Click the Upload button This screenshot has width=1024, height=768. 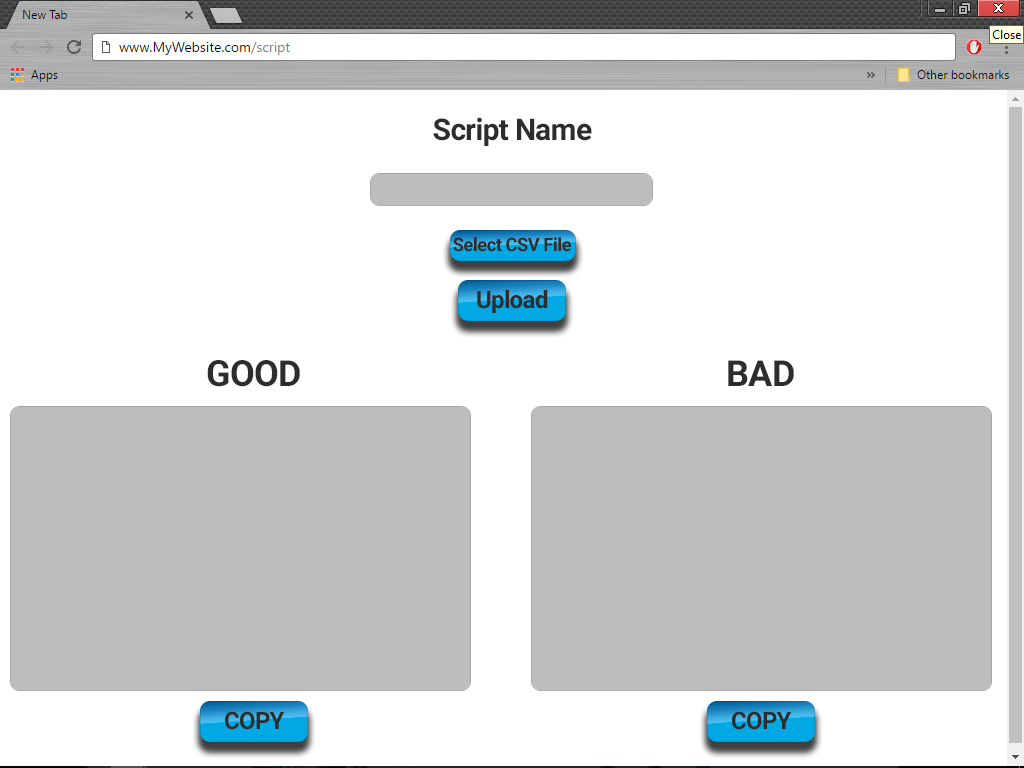[512, 300]
